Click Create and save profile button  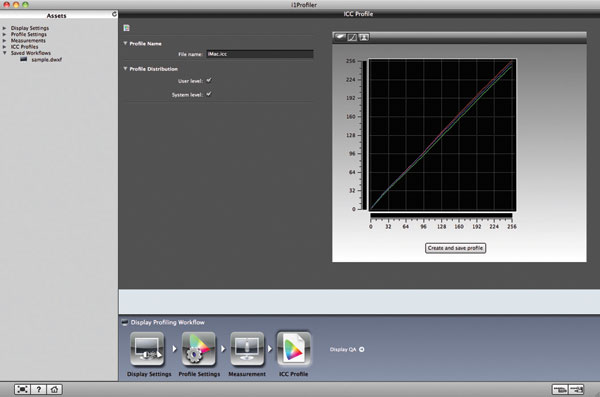455,248
